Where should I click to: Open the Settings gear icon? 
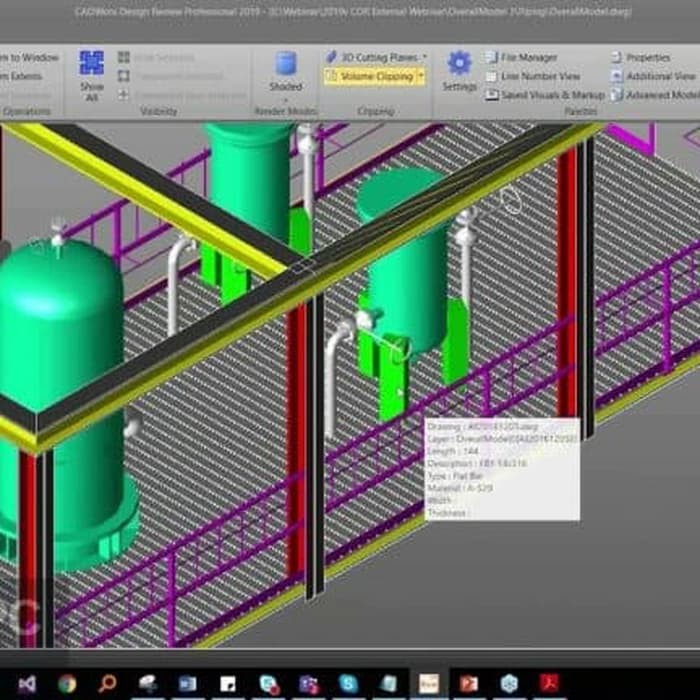pos(459,71)
